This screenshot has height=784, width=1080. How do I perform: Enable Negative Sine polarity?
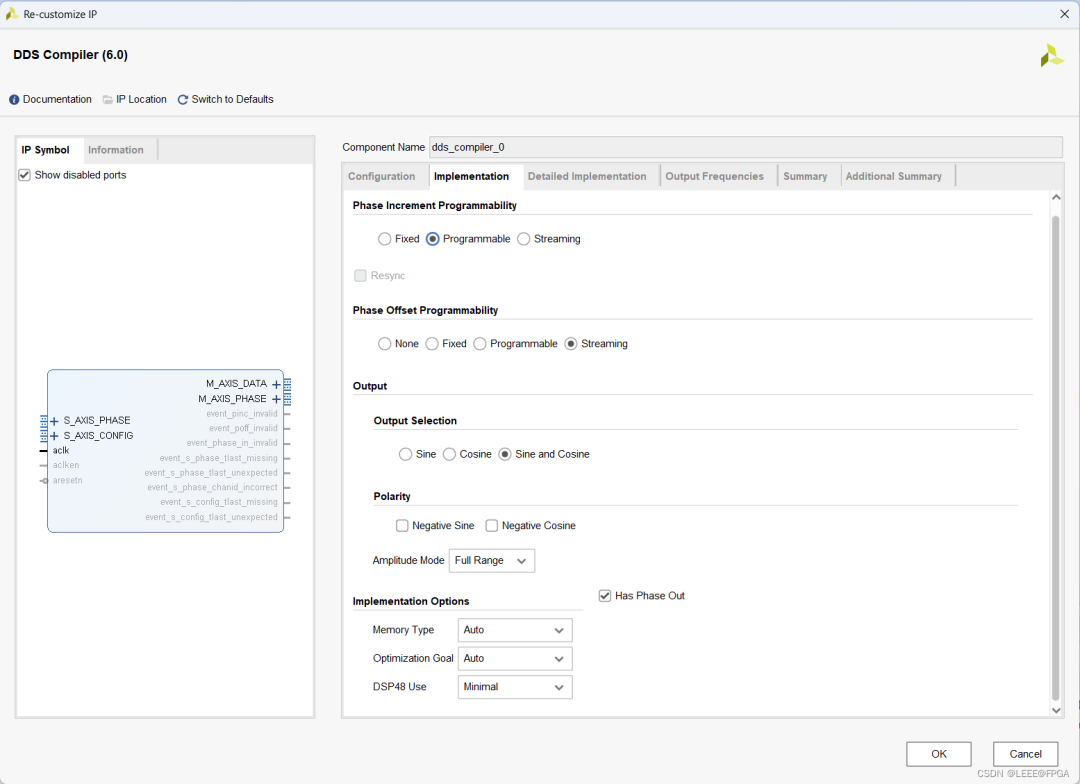(402, 526)
